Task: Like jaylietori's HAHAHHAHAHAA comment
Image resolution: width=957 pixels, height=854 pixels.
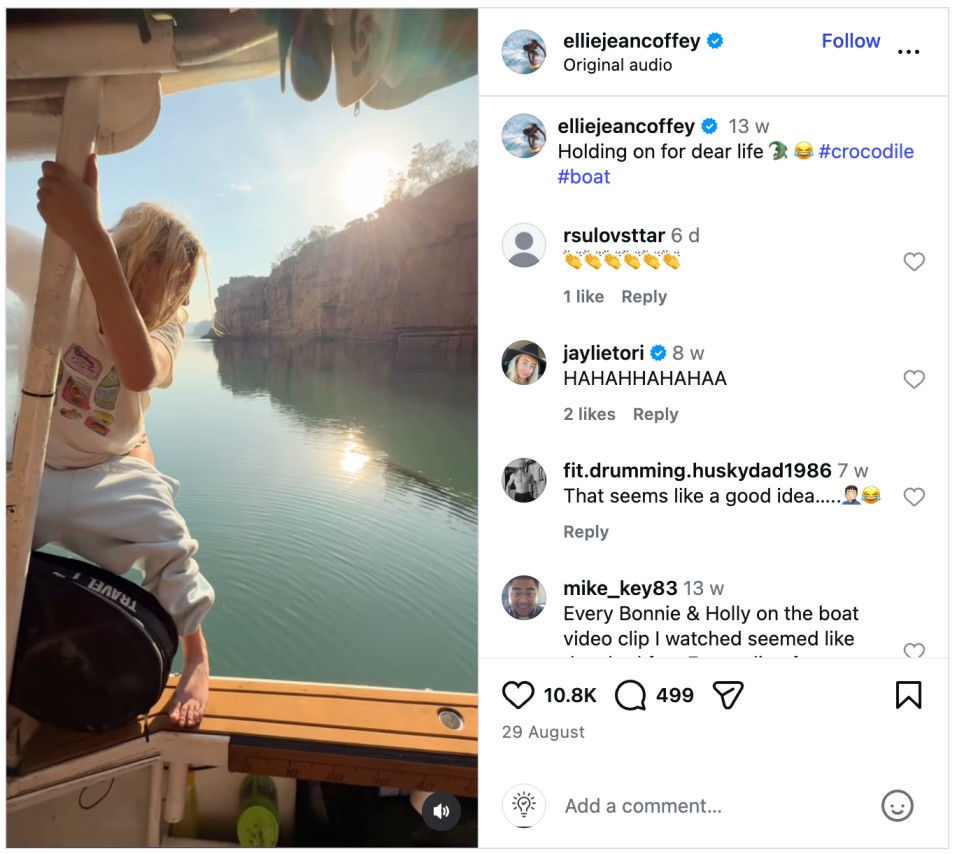Action: tap(914, 380)
